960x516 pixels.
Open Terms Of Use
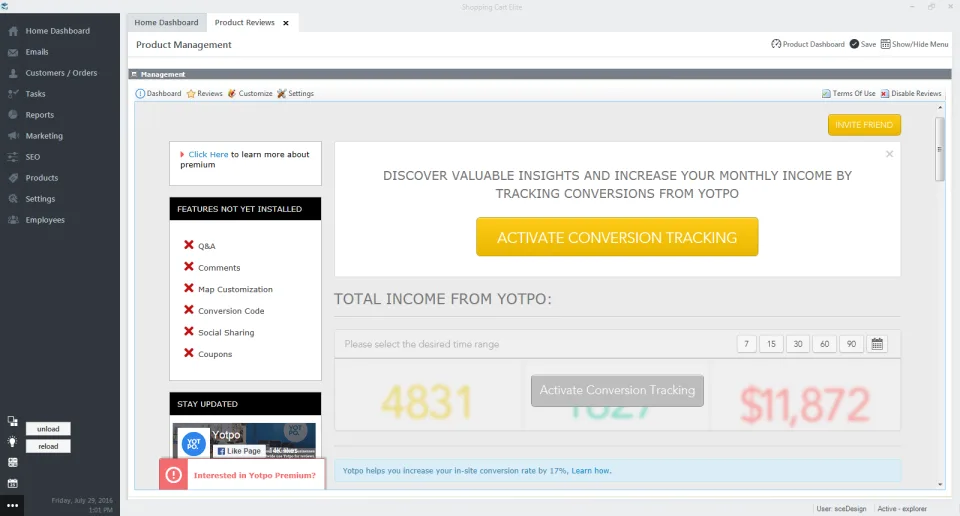tap(849, 94)
